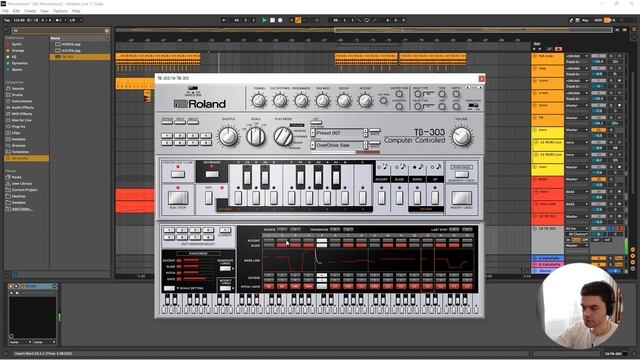
Task: Click the transport stop button
Action: (272, 20)
